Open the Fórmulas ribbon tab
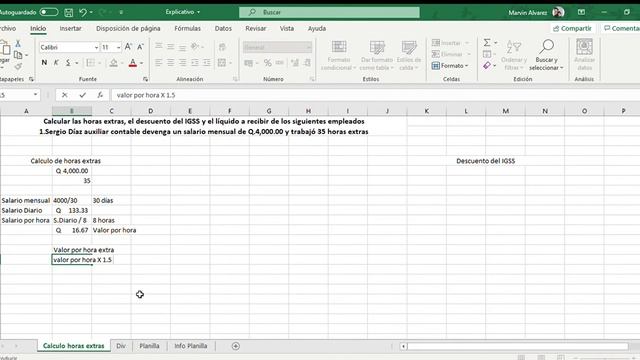 (187, 29)
